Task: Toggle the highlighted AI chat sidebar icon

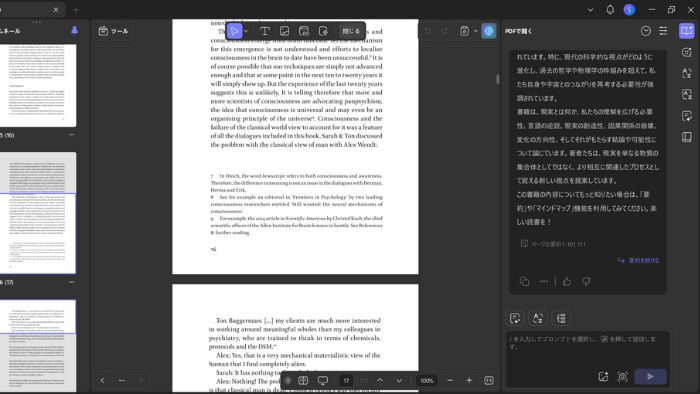Action: pos(687,31)
